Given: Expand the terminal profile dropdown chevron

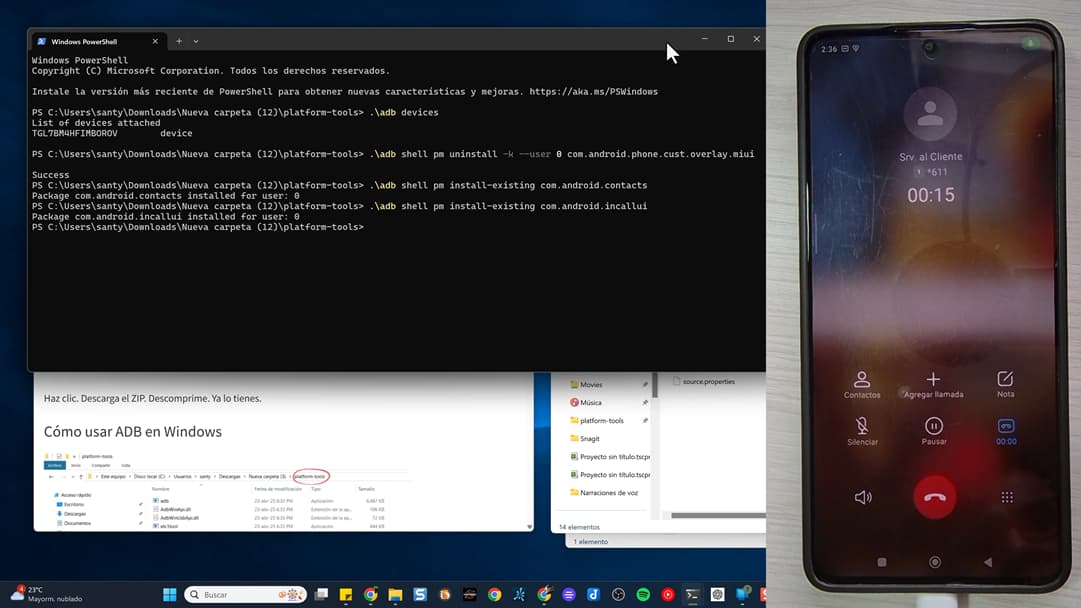Looking at the screenshot, I should pos(196,41).
